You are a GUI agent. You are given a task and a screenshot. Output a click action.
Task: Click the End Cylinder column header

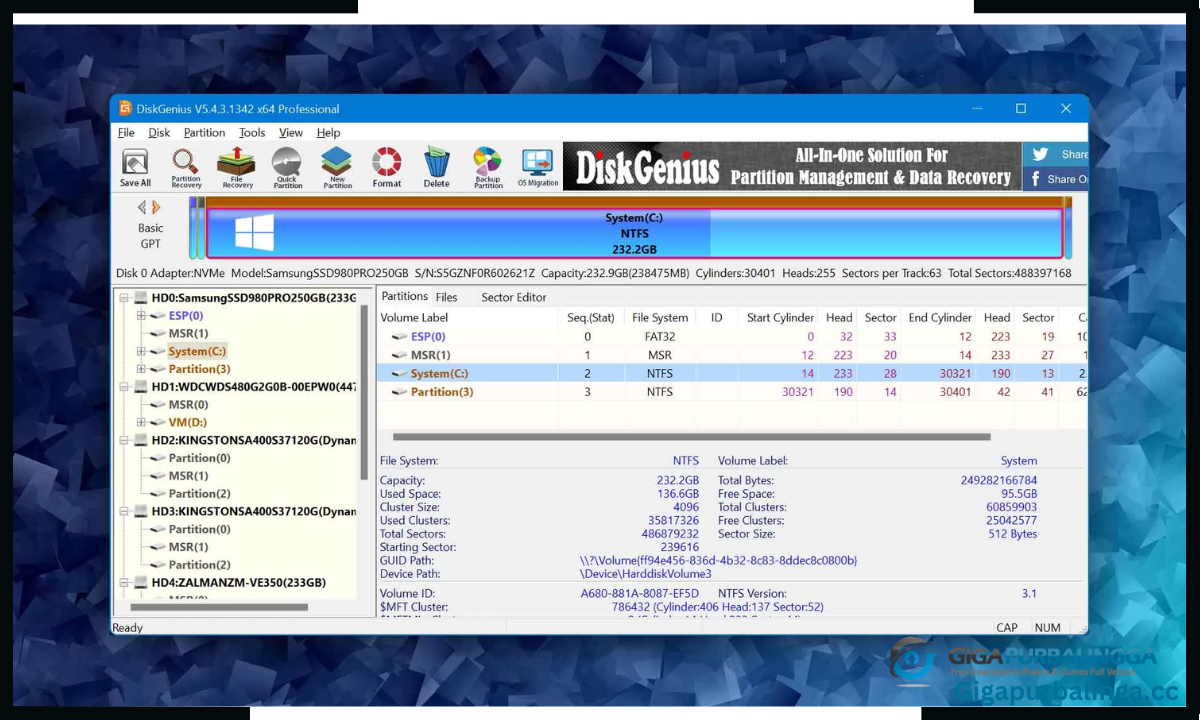pos(940,318)
